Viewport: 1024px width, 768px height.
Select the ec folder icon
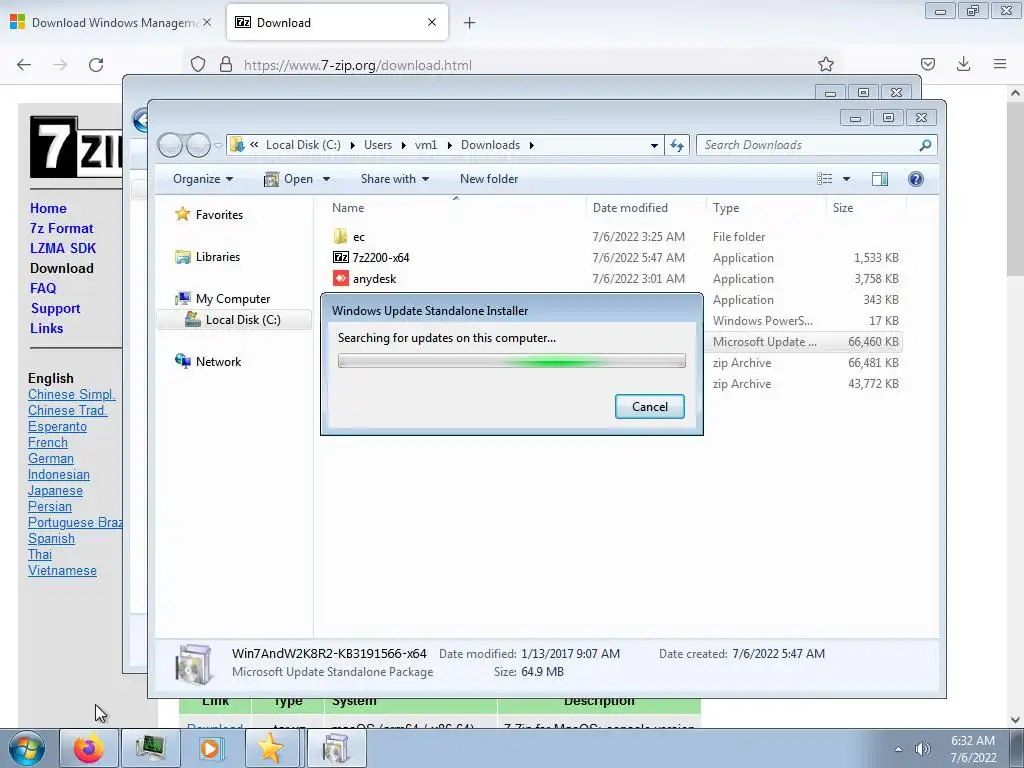(340, 236)
